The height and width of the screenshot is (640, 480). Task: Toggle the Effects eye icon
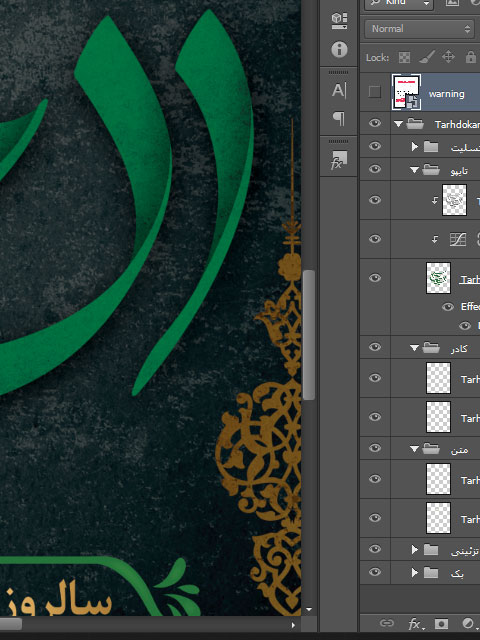(448, 307)
